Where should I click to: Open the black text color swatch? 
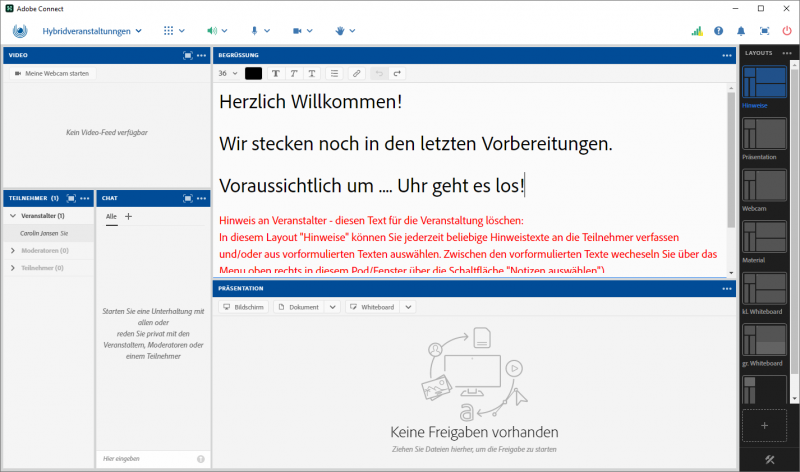[x=254, y=73]
